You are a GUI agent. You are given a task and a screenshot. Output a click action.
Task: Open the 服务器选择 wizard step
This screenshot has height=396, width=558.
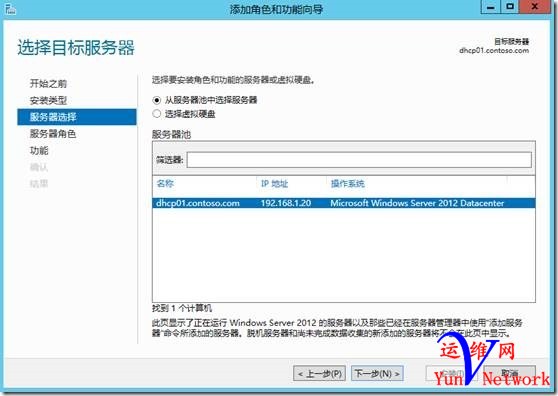tap(77, 117)
